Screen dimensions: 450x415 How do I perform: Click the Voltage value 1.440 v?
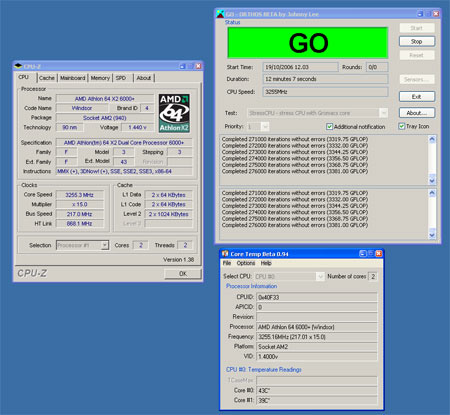[x=138, y=127]
